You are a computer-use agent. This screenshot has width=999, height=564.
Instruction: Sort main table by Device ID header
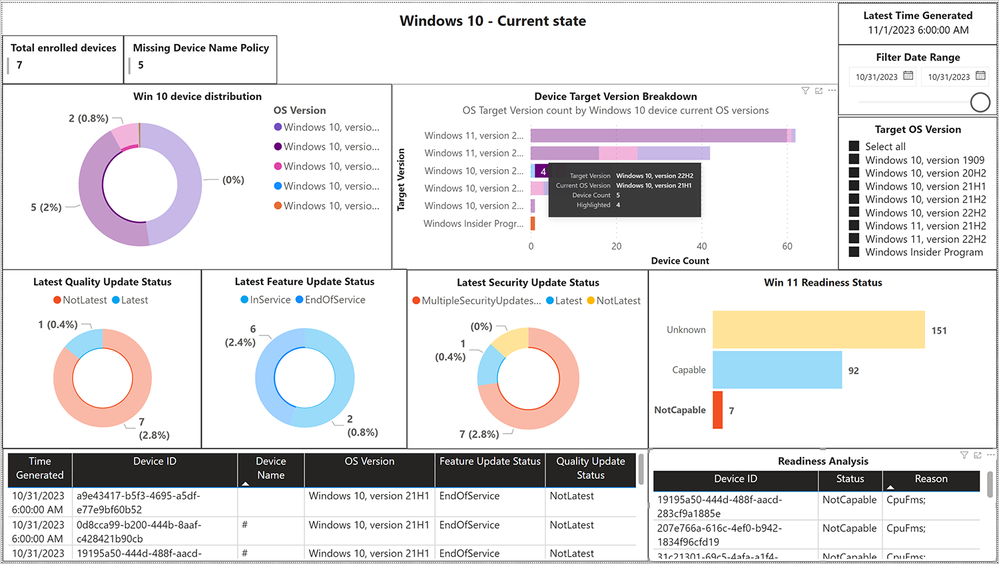click(x=155, y=468)
